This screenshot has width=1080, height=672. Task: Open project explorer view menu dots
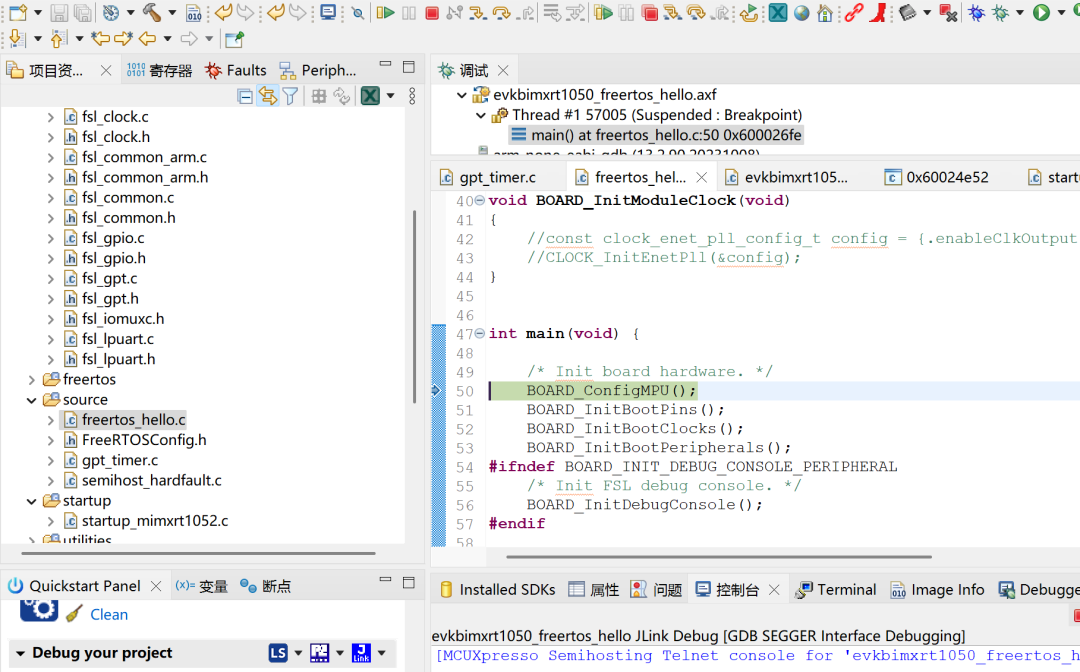pyautogui.click(x=412, y=96)
